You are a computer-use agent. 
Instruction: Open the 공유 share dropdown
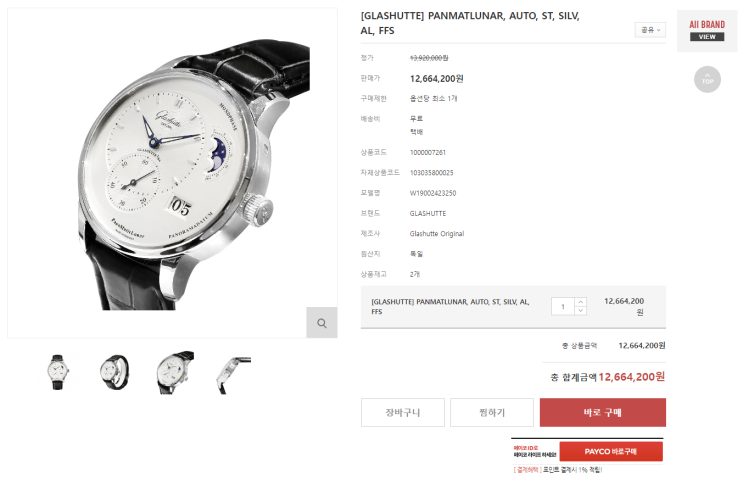coord(650,30)
